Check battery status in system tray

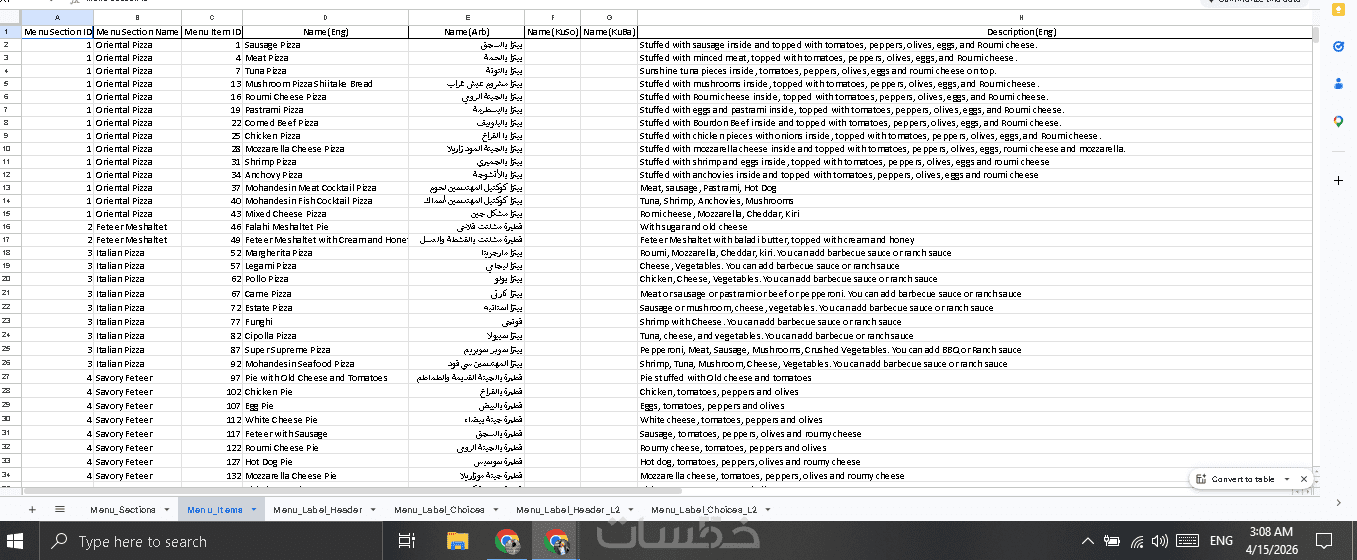pyautogui.click(x=1113, y=541)
